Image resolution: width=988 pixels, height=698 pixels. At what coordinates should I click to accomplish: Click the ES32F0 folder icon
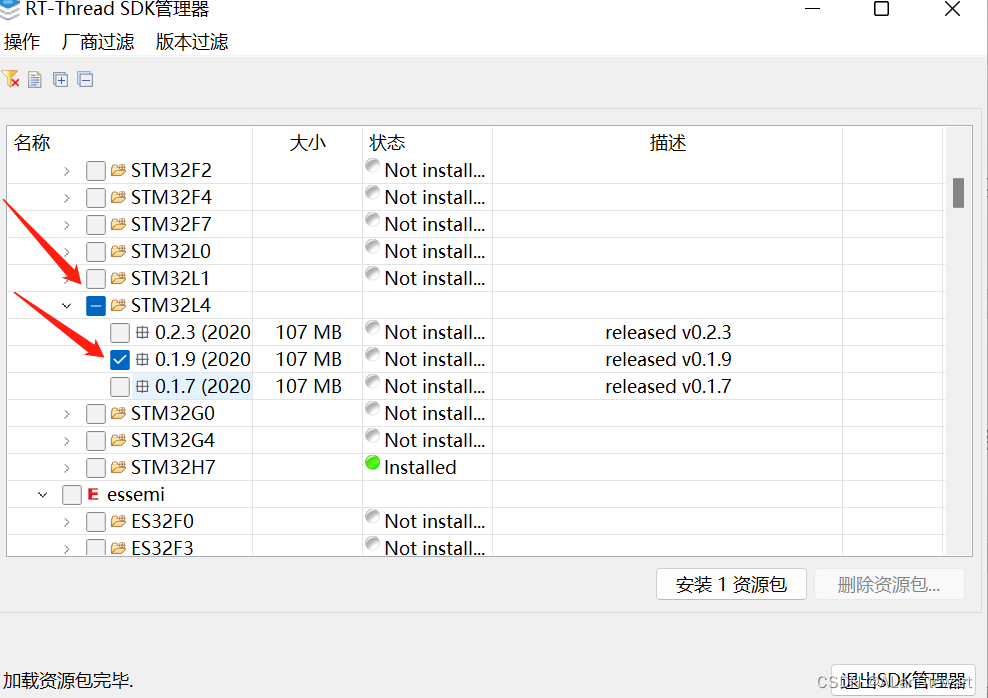pos(118,522)
